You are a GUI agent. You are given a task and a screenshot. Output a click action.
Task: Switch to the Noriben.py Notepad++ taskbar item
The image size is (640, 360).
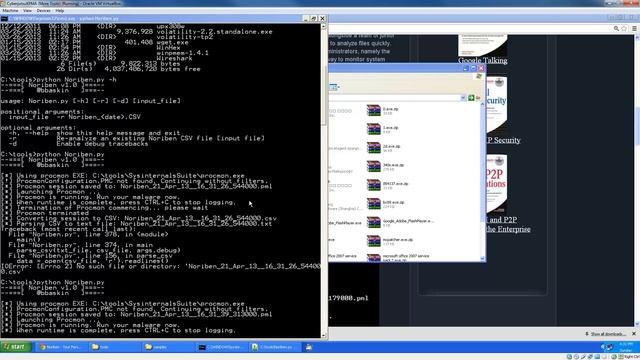(x=274, y=347)
